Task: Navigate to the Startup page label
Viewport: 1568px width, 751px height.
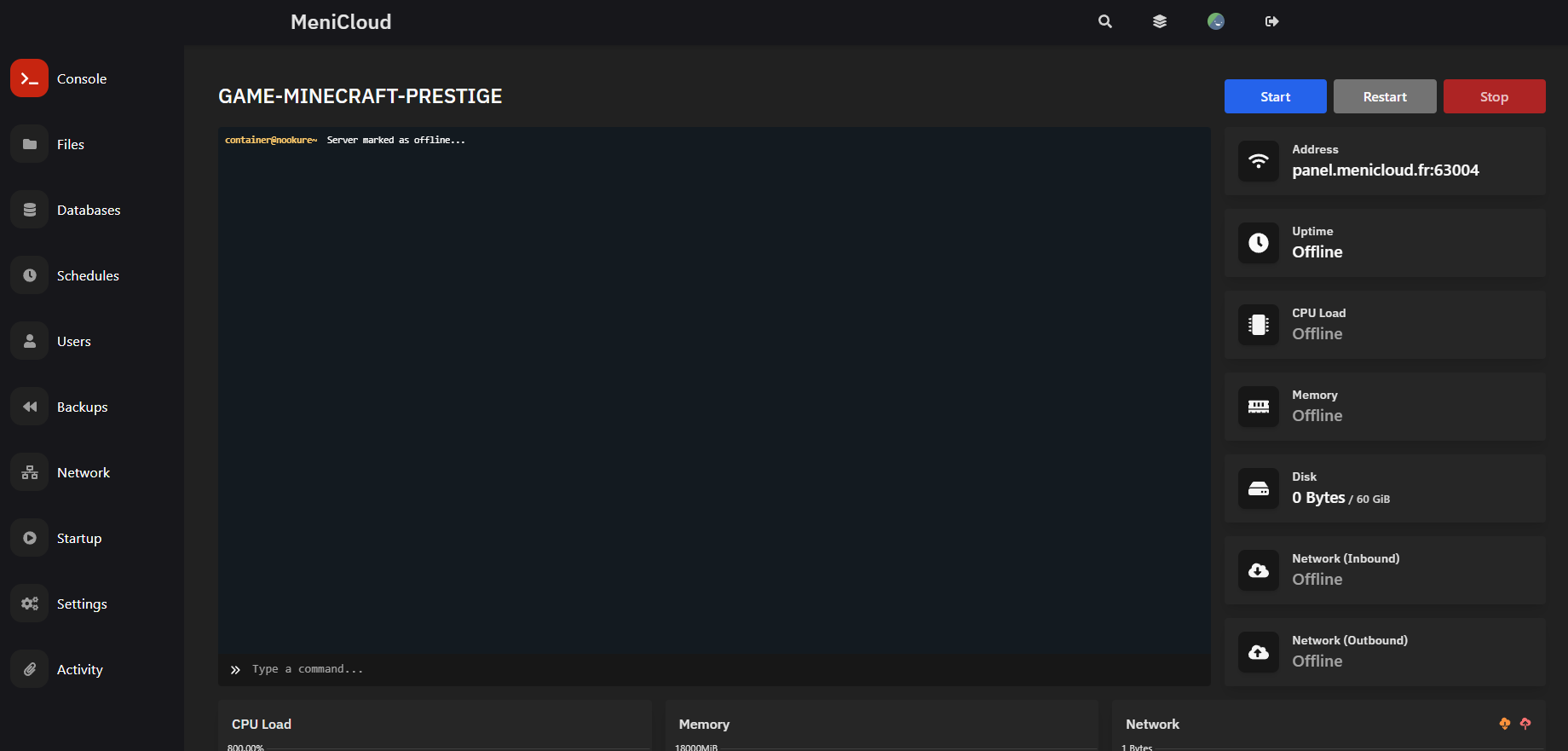Action: coord(79,538)
